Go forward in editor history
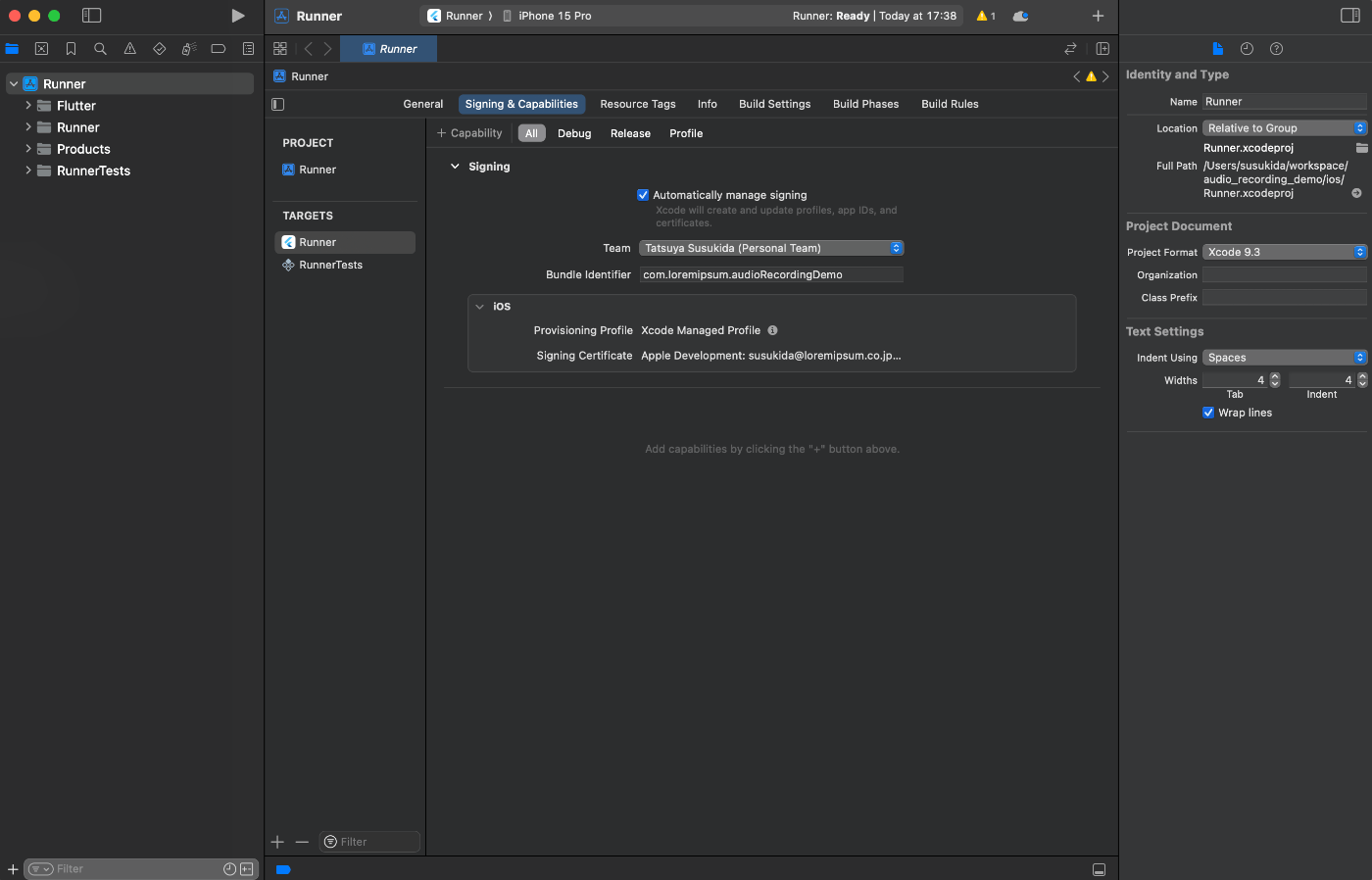This screenshot has height=880, width=1372. 327,48
